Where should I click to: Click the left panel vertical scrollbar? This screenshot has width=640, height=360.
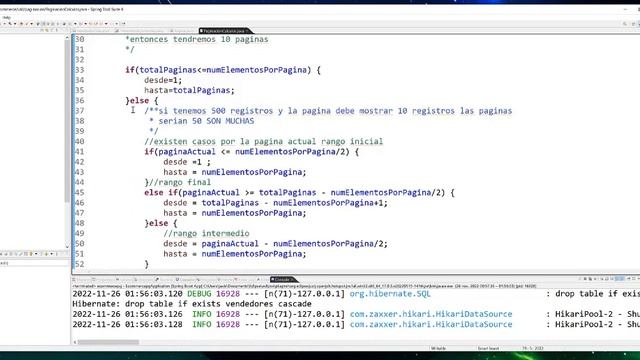67,122
